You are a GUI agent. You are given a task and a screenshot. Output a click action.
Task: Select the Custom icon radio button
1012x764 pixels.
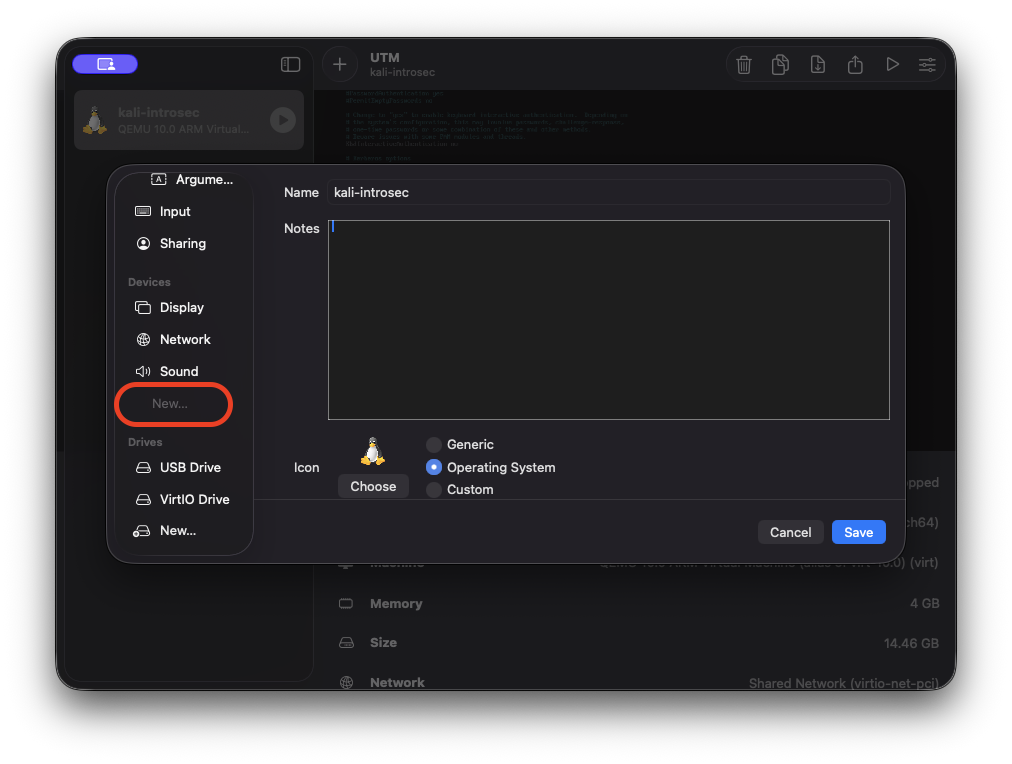(434, 490)
